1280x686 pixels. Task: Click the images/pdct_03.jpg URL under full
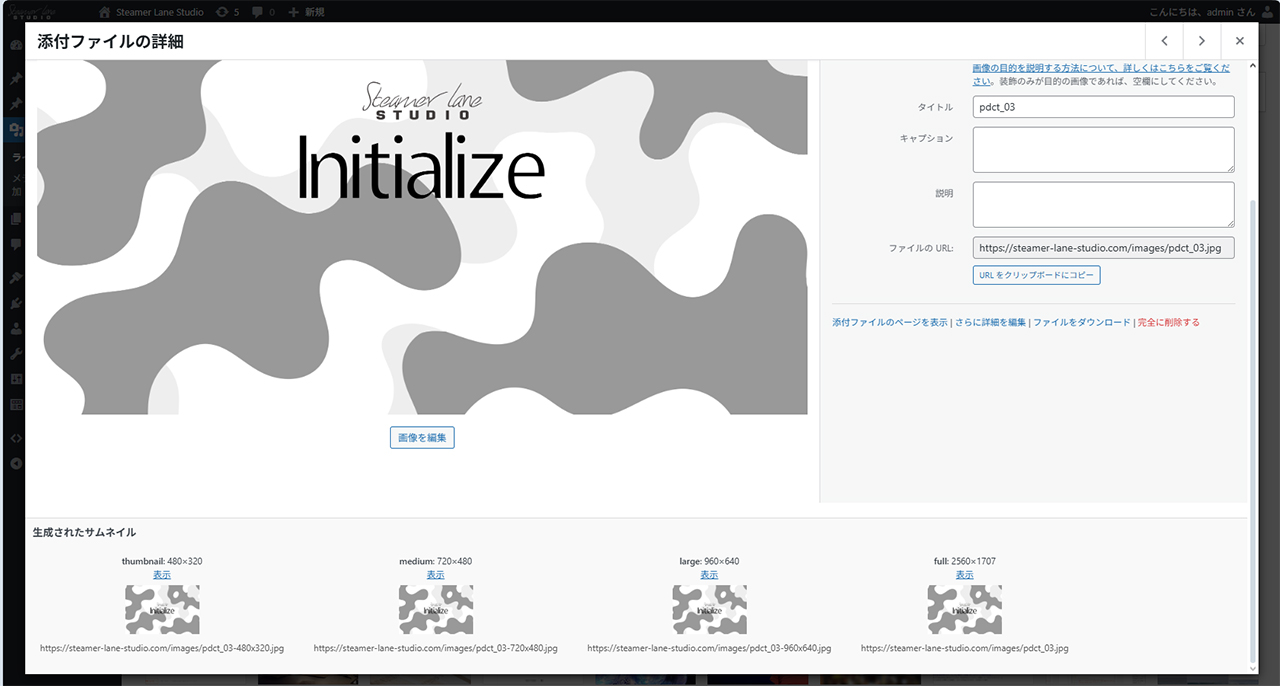coord(964,649)
